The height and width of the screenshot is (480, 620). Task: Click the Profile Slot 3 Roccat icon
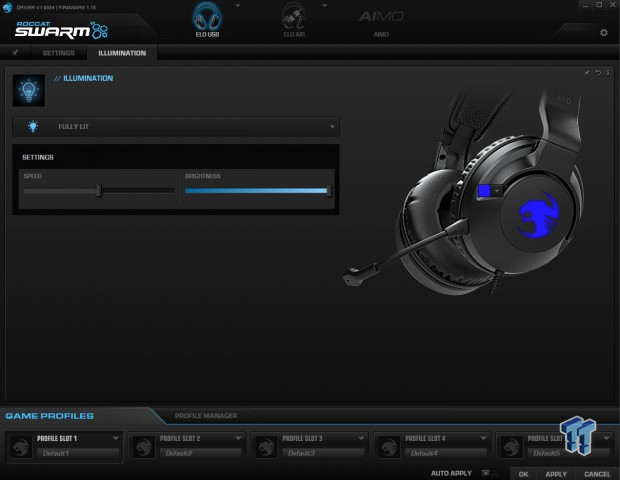[x=266, y=447]
